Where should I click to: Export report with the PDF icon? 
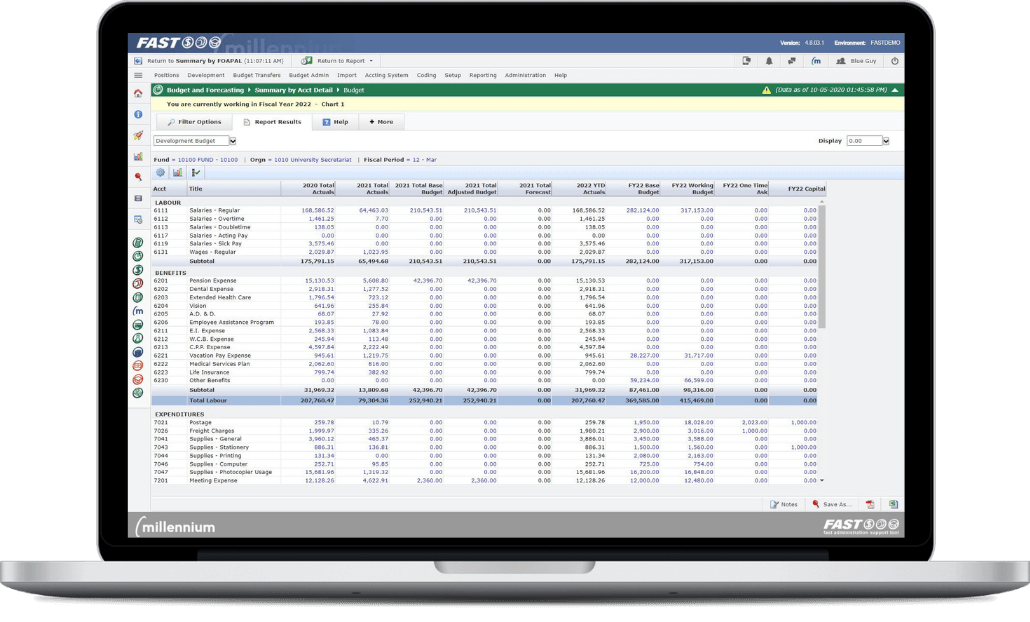pos(870,504)
